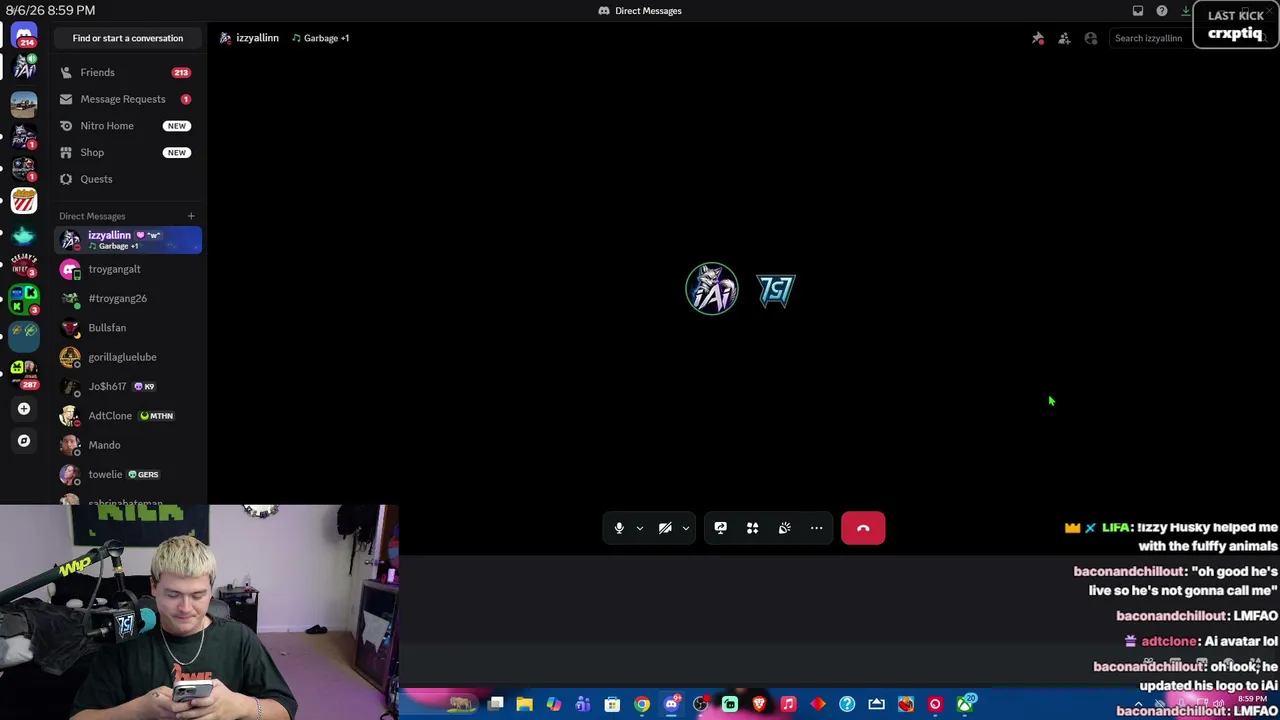Turn on the camera in the call
The image size is (1280, 720).
[665, 528]
